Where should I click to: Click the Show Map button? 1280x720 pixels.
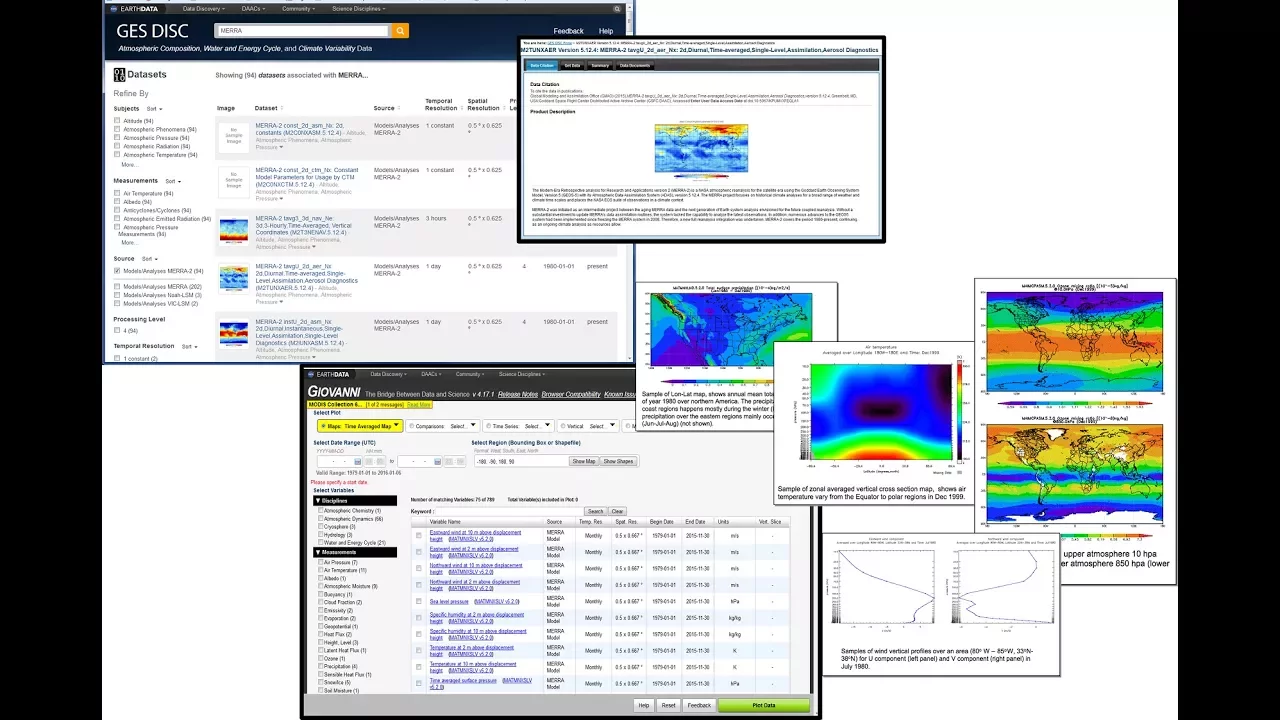[584, 461]
